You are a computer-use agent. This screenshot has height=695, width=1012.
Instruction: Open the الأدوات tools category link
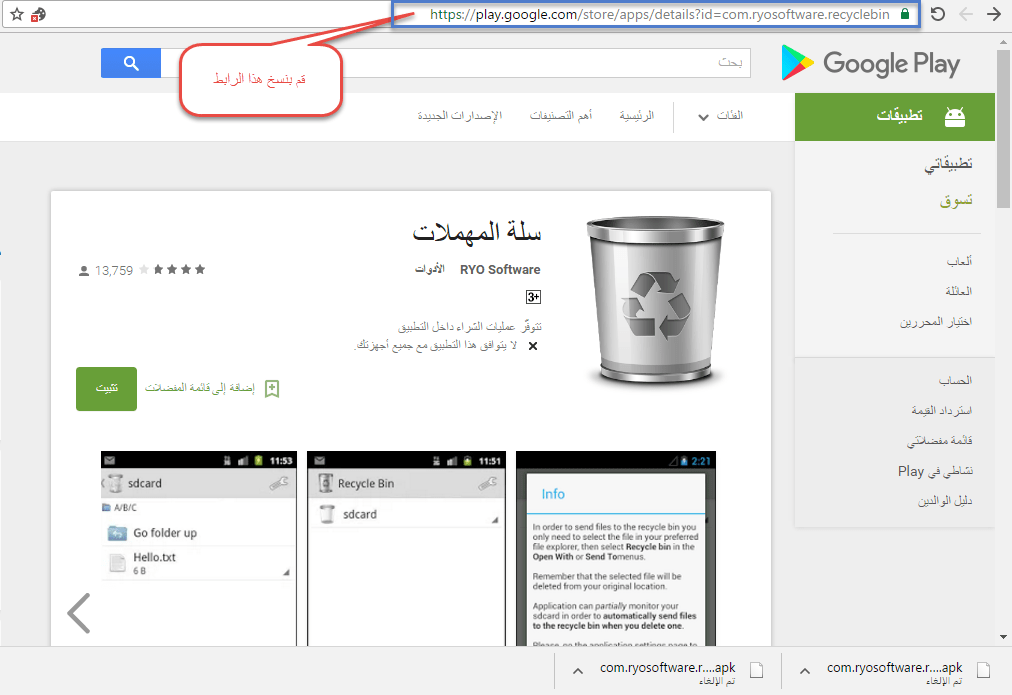(430, 268)
